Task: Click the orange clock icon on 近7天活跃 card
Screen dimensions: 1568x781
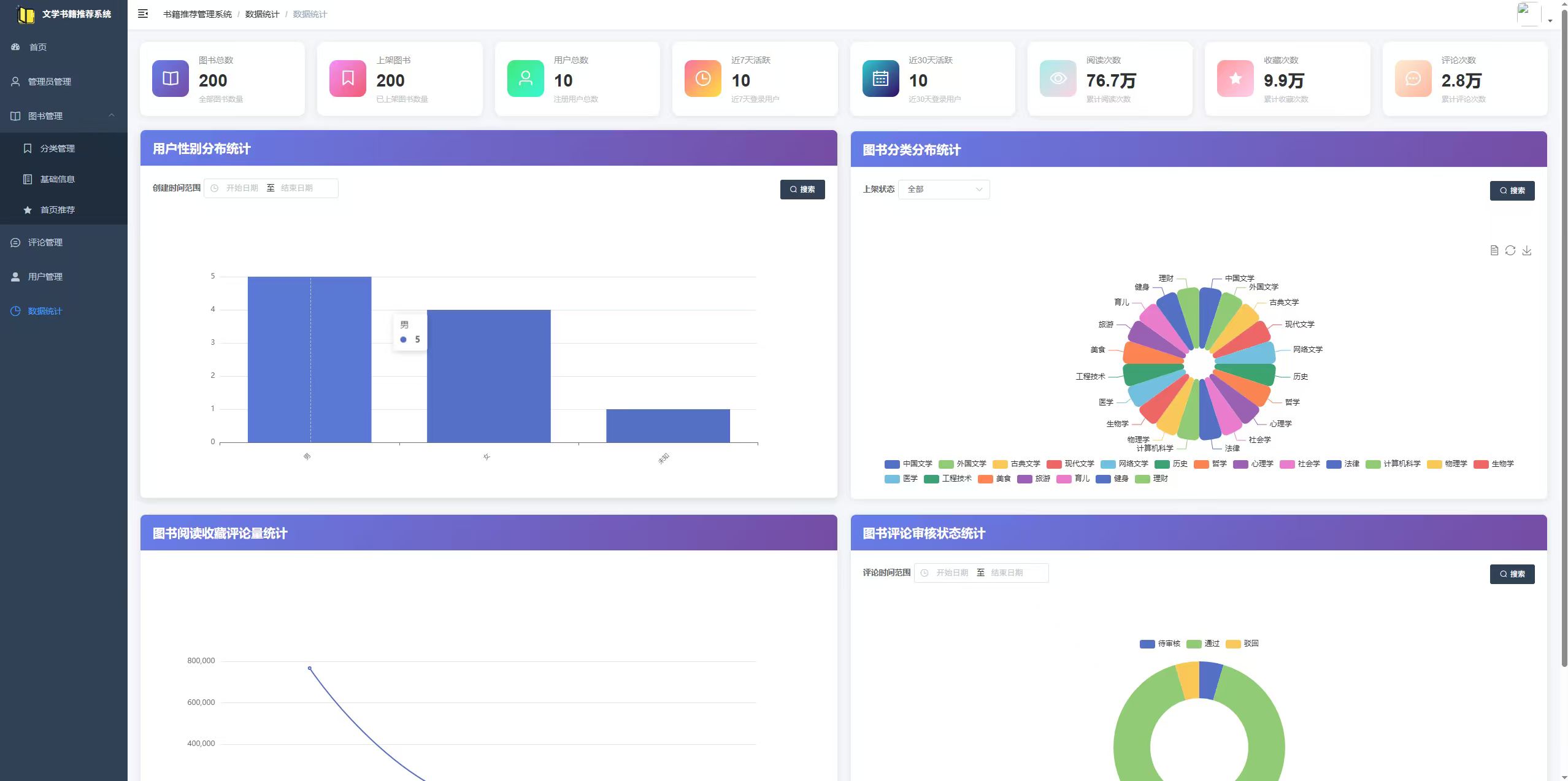Action: 703,79
